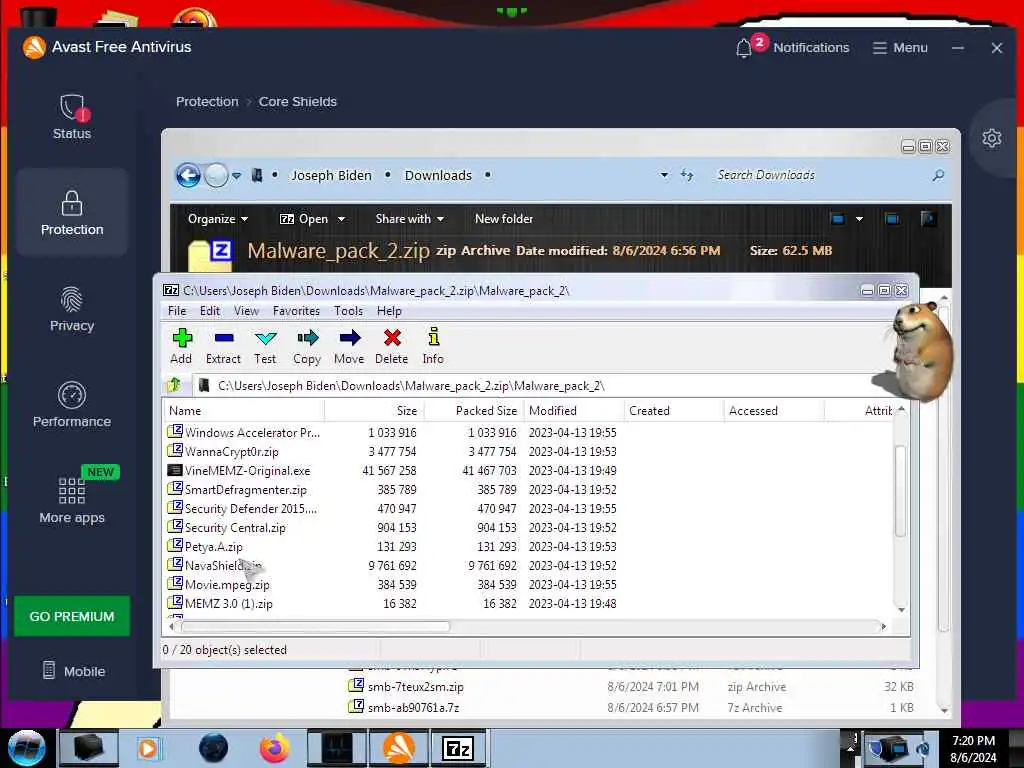This screenshot has width=1024, height=768.
Task: Click the Explorer forward arrow button
Action: [216, 175]
